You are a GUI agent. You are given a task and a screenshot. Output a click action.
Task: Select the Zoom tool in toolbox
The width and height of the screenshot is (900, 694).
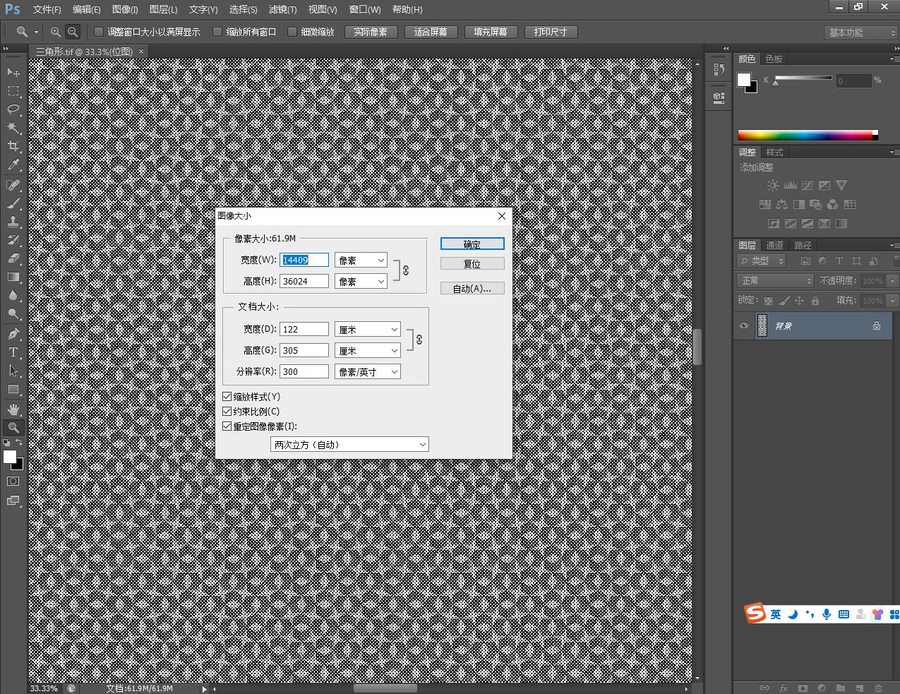pos(13,427)
